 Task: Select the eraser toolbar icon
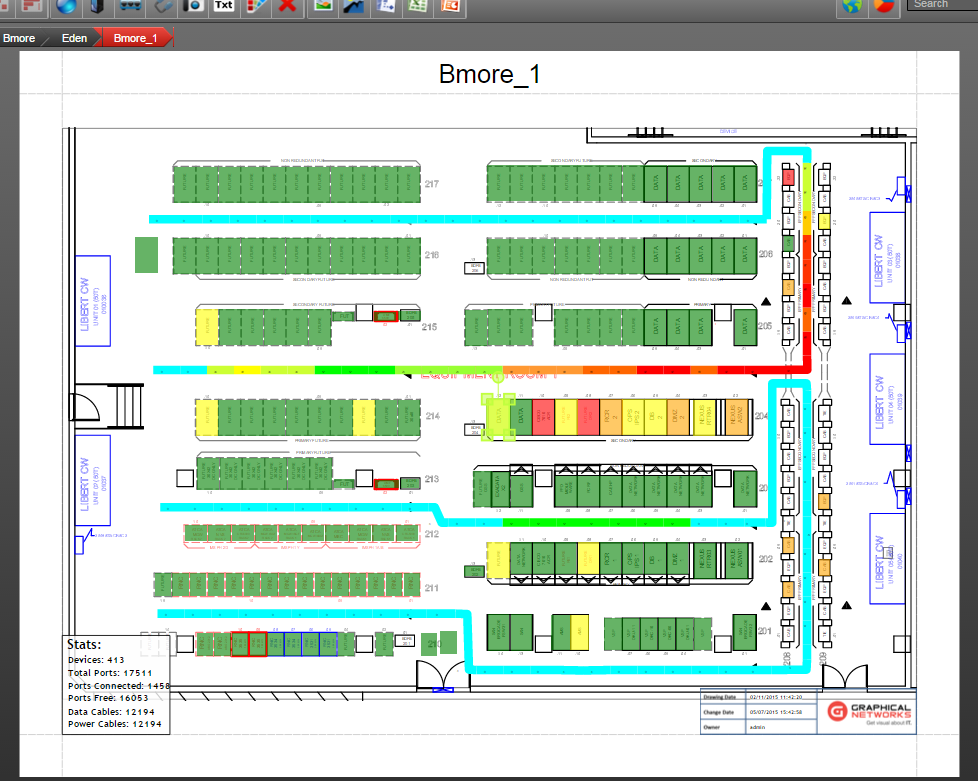[159, 7]
